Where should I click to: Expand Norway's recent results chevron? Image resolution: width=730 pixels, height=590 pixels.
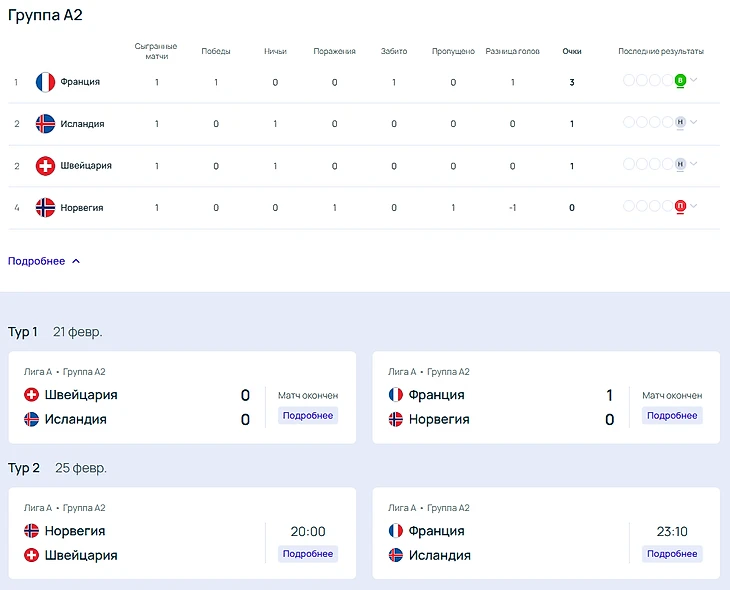point(694,206)
